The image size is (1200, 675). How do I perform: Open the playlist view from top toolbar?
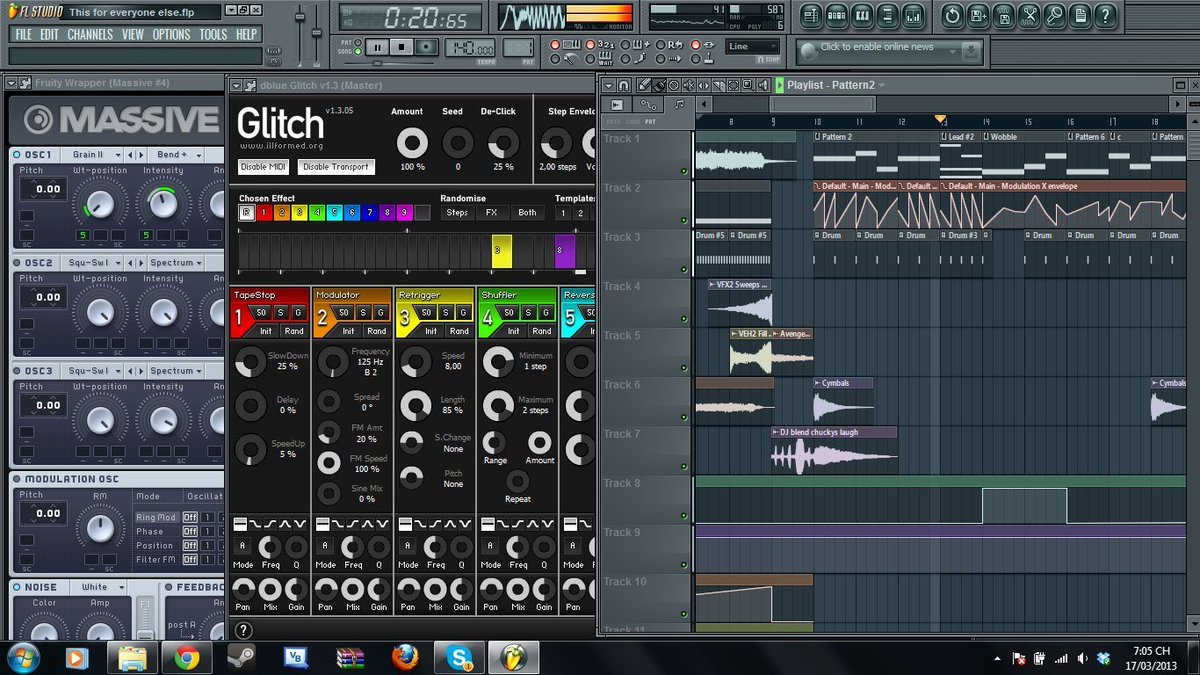click(x=811, y=15)
